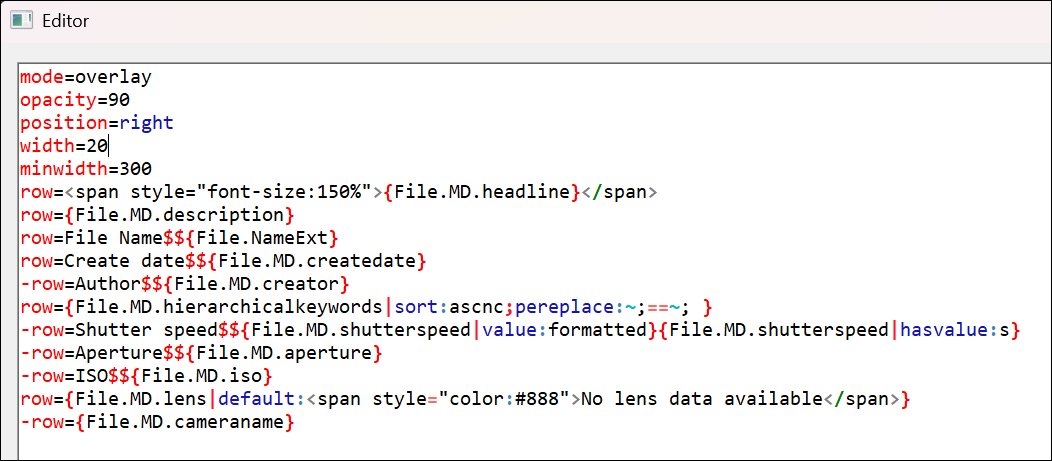
Task: Click "sort:ascnc" formatter text
Action: [449, 307]
